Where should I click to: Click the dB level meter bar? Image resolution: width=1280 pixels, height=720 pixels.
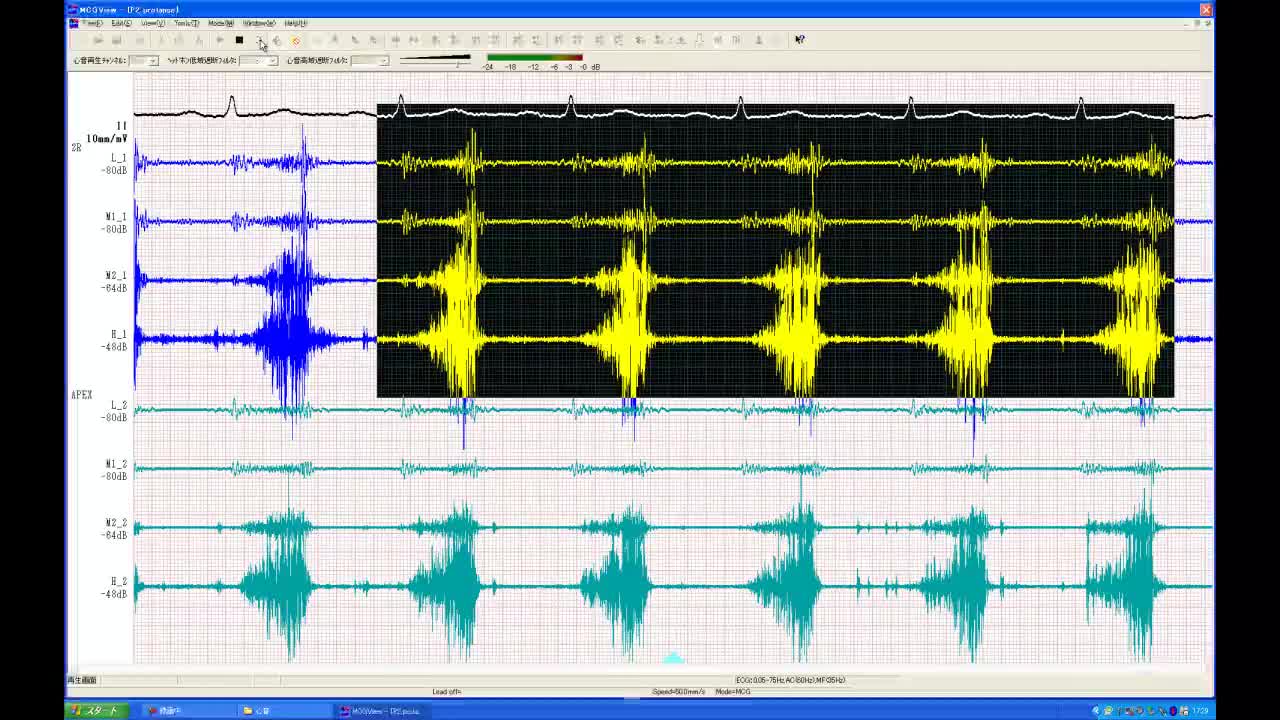(x=534, y=58)
